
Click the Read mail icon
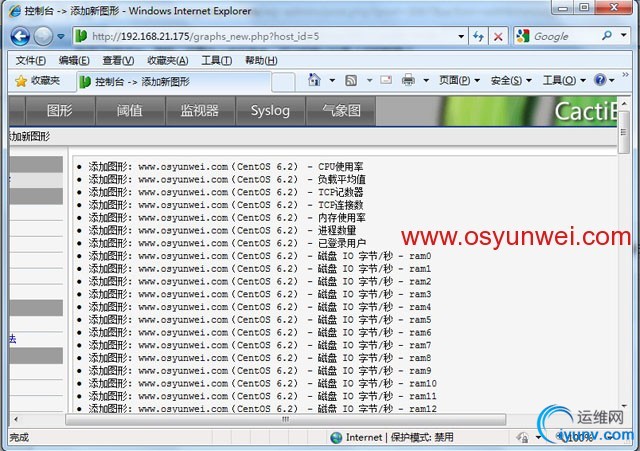point(386,80)
